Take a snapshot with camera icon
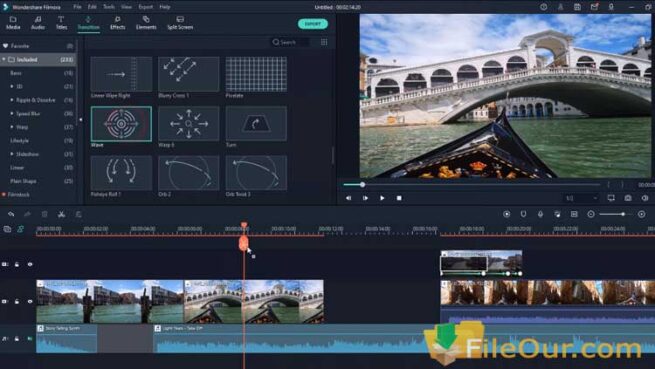Screen dimensions: 655x369 [x=628, y=198]
